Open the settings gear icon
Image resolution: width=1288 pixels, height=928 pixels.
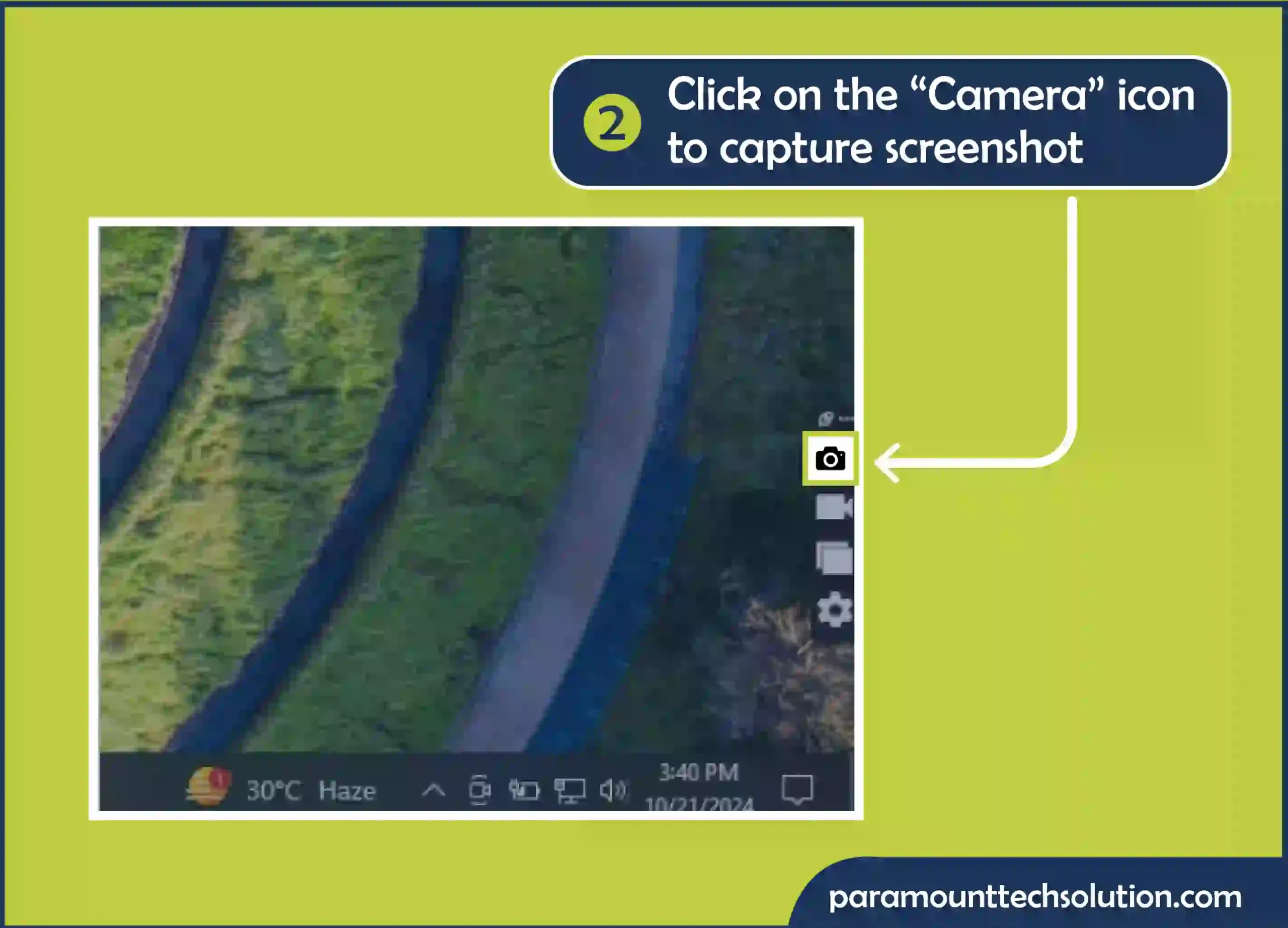pos(830,611)
